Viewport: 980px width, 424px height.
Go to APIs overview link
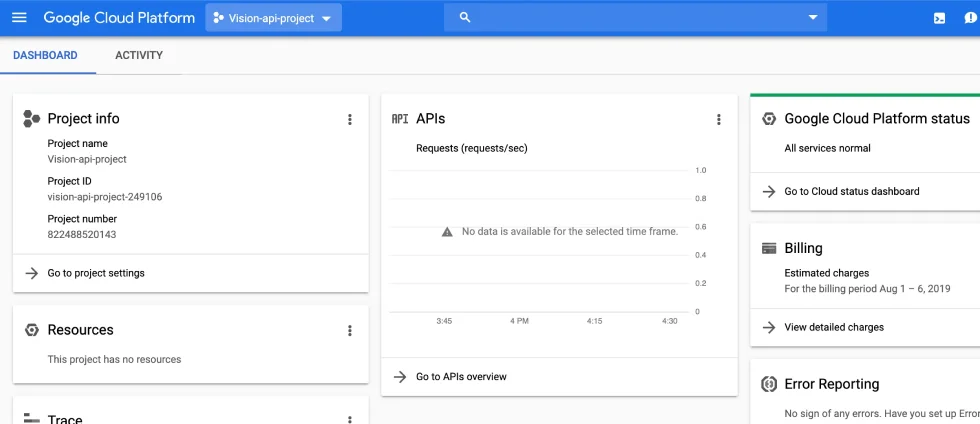coord(461,376)
